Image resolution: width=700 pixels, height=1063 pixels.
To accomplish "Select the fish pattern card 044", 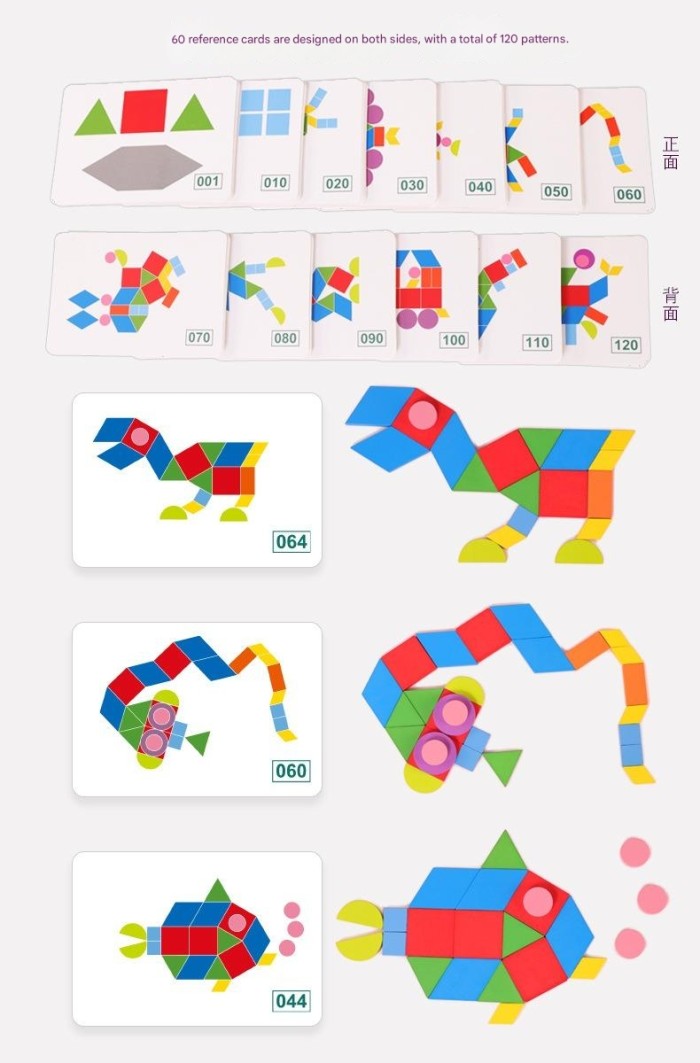I will click(197, 938).
